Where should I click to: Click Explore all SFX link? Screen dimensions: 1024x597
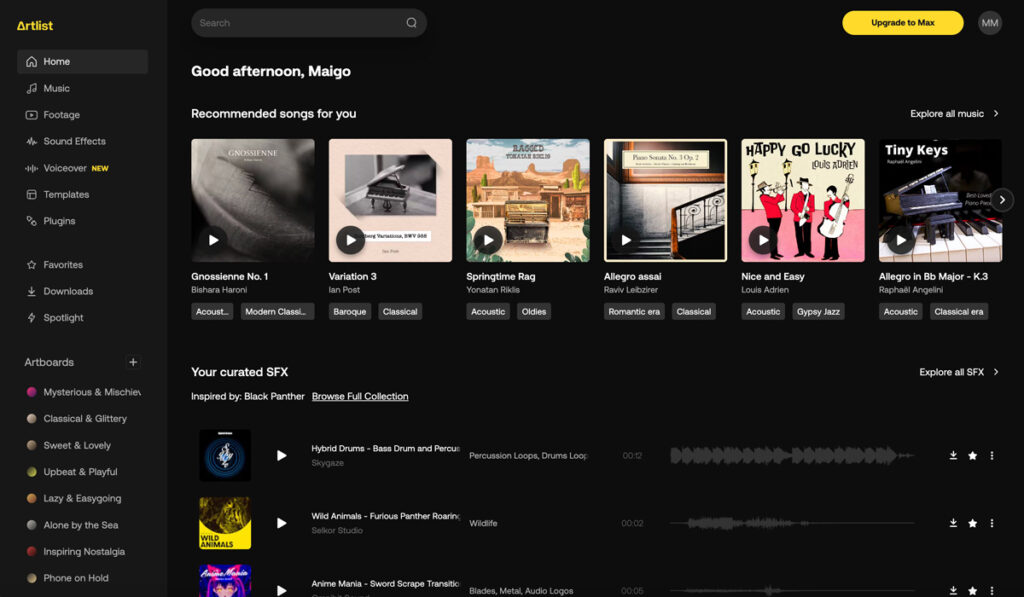coord(959,372)
